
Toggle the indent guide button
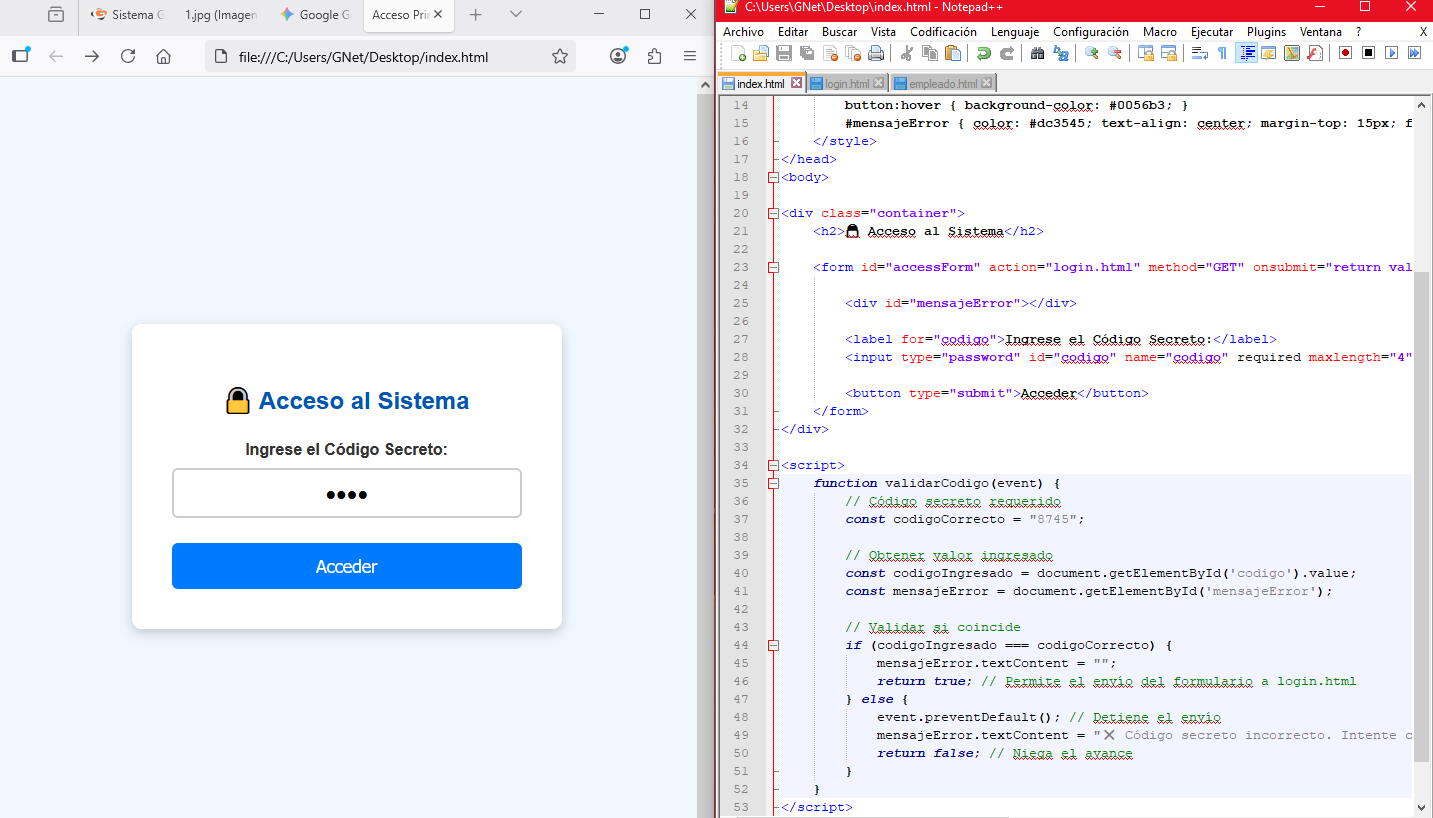pos(1245,53)
